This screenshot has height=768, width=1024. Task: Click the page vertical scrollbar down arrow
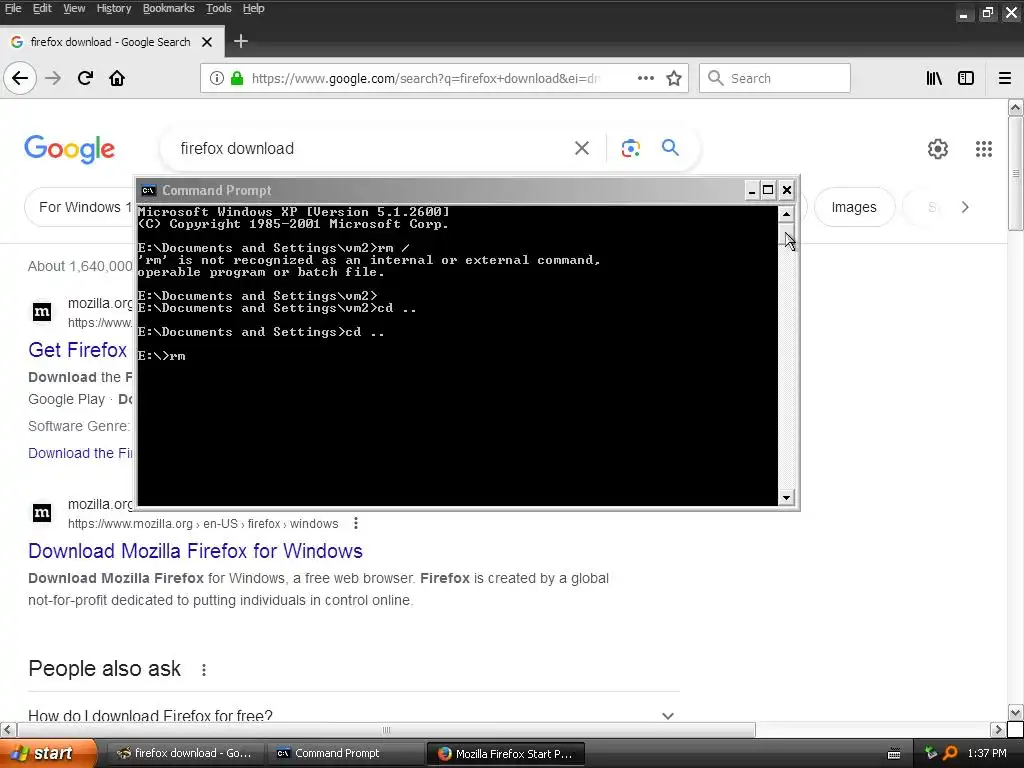click(1016, 712)
